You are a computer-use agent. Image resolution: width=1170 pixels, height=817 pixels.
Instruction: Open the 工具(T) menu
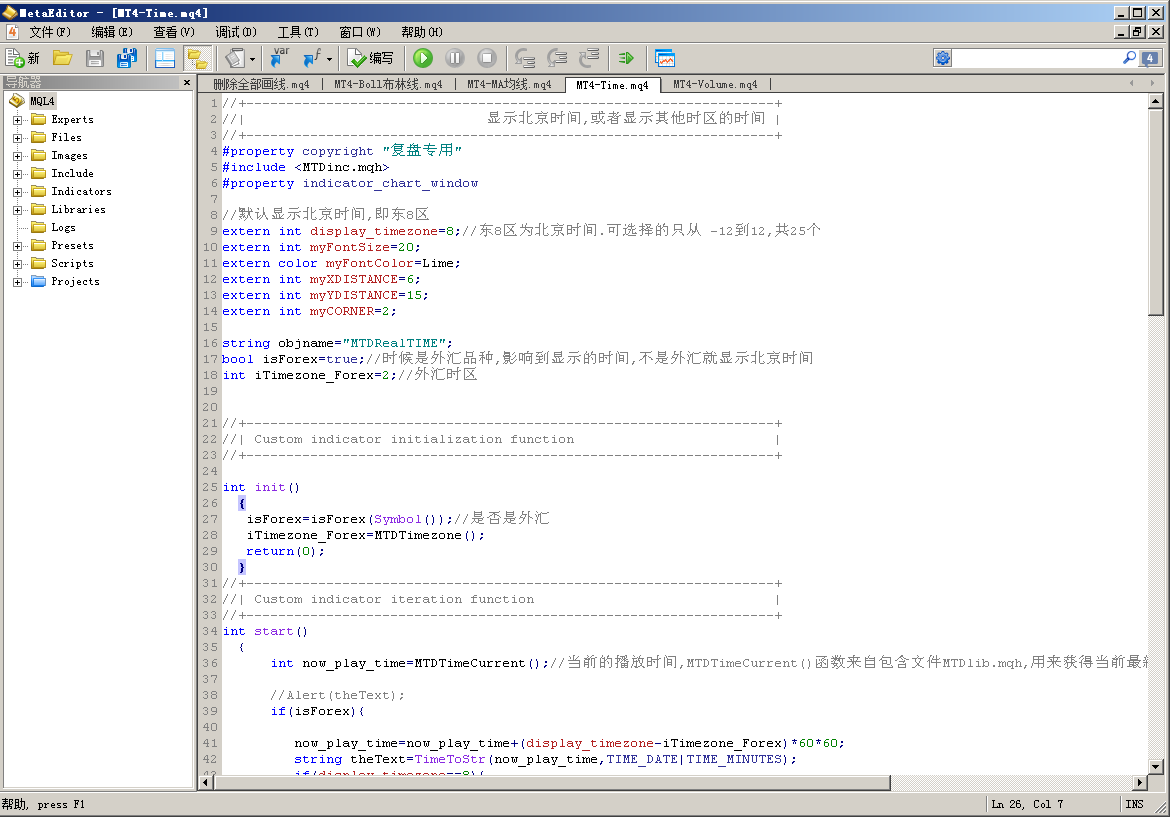point(298,32)
